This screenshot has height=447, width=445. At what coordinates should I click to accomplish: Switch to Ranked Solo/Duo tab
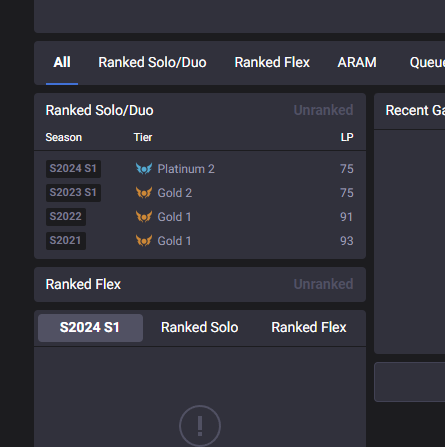click(152, 62)
